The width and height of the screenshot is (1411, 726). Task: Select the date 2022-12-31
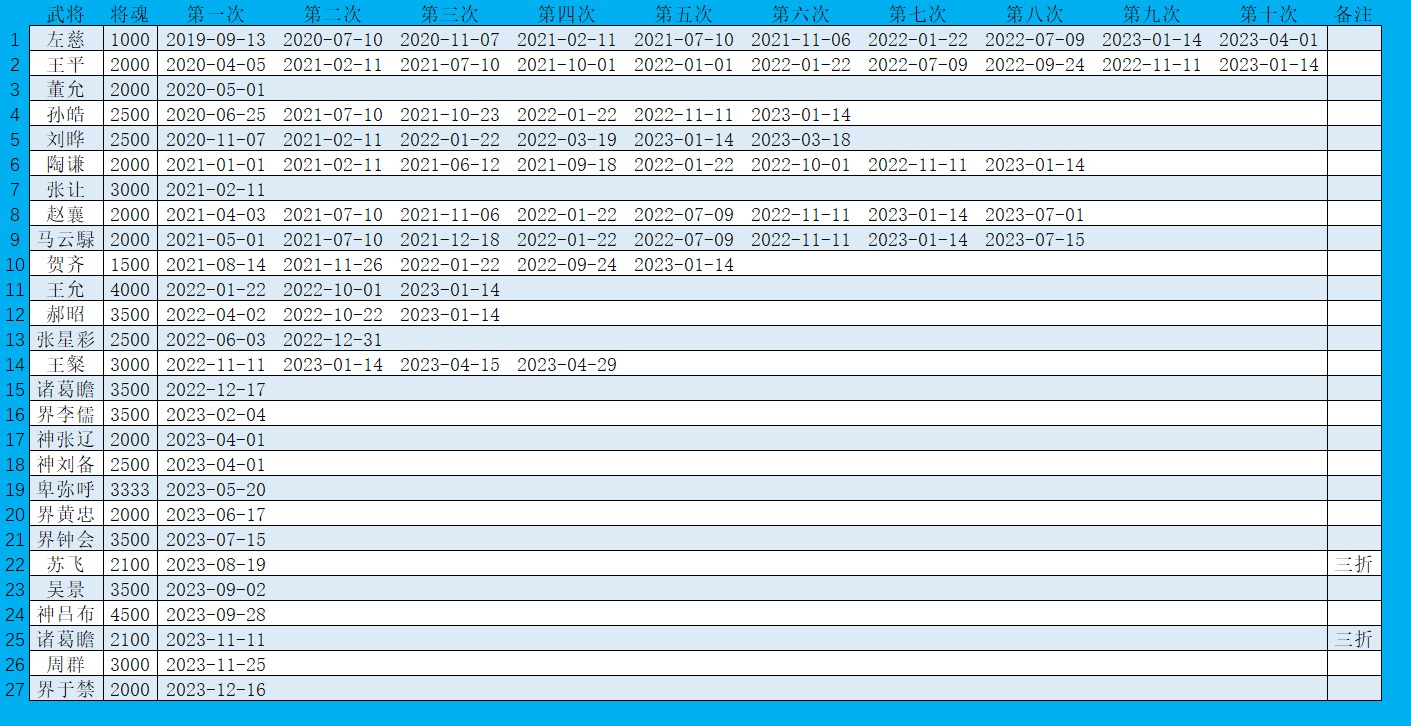[333, 340]
